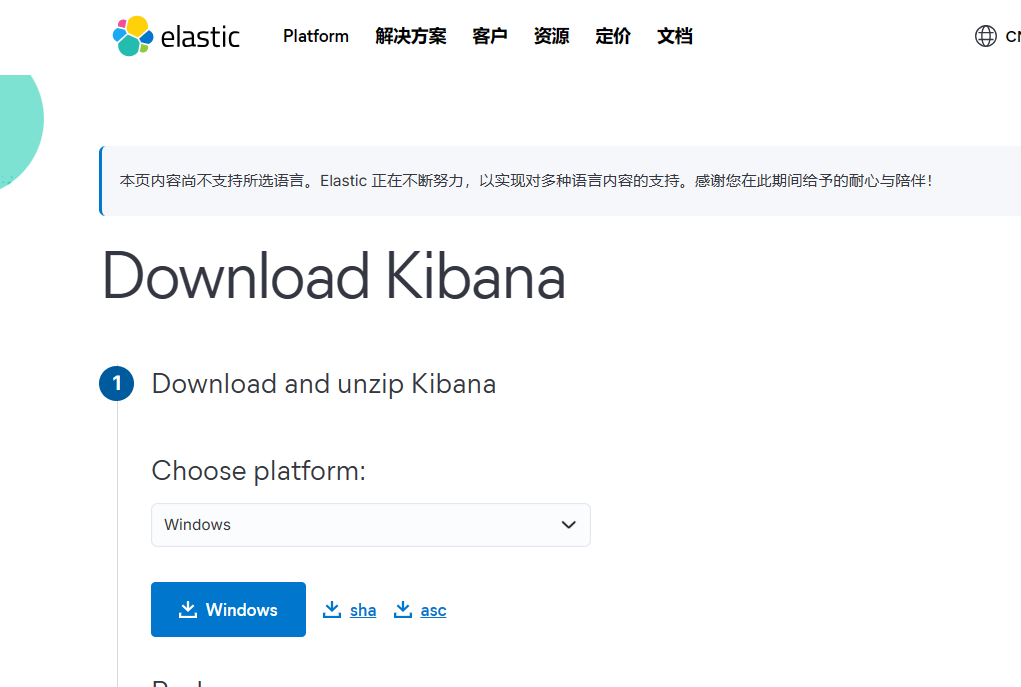The height and width of the screenshot is (687, 1021).
Task: Open the 客户 menu
Action: coord(490,36)
